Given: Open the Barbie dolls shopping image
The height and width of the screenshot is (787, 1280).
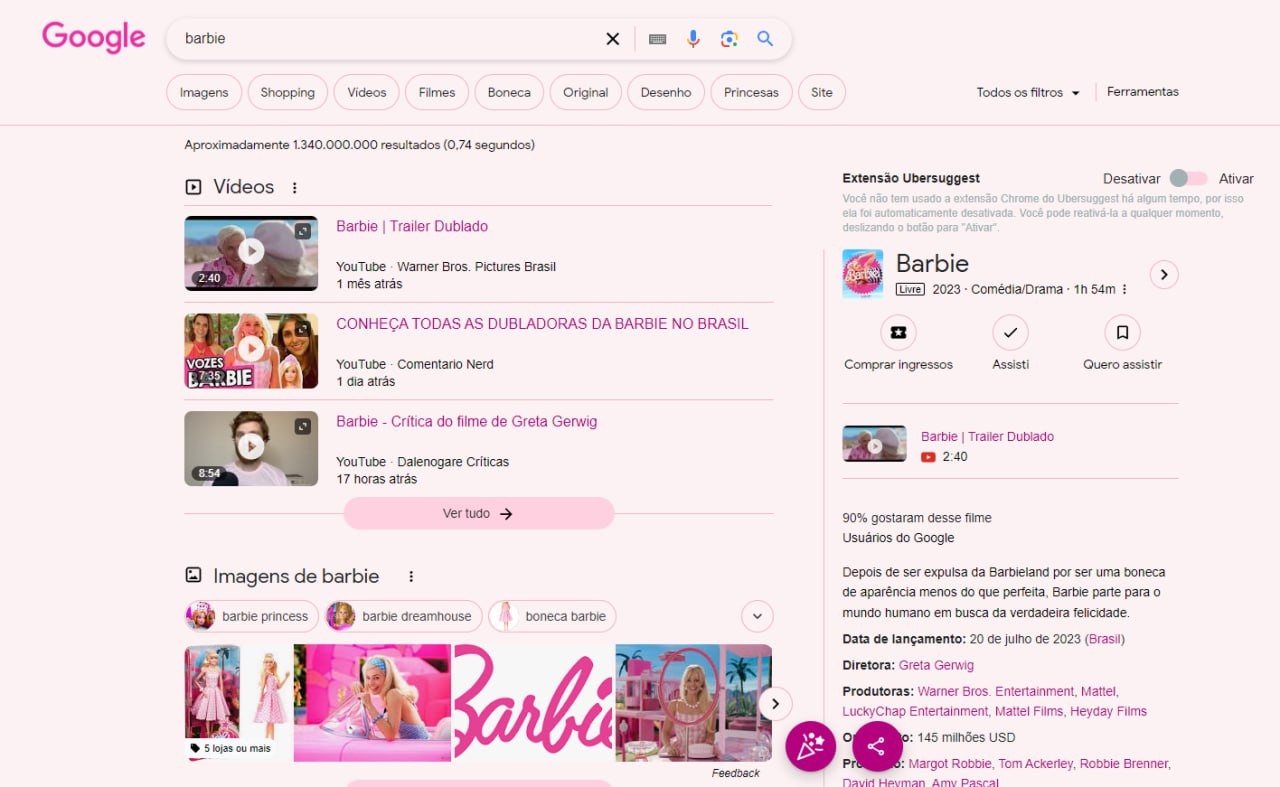Looking at the screenshot, I should 238,702.
